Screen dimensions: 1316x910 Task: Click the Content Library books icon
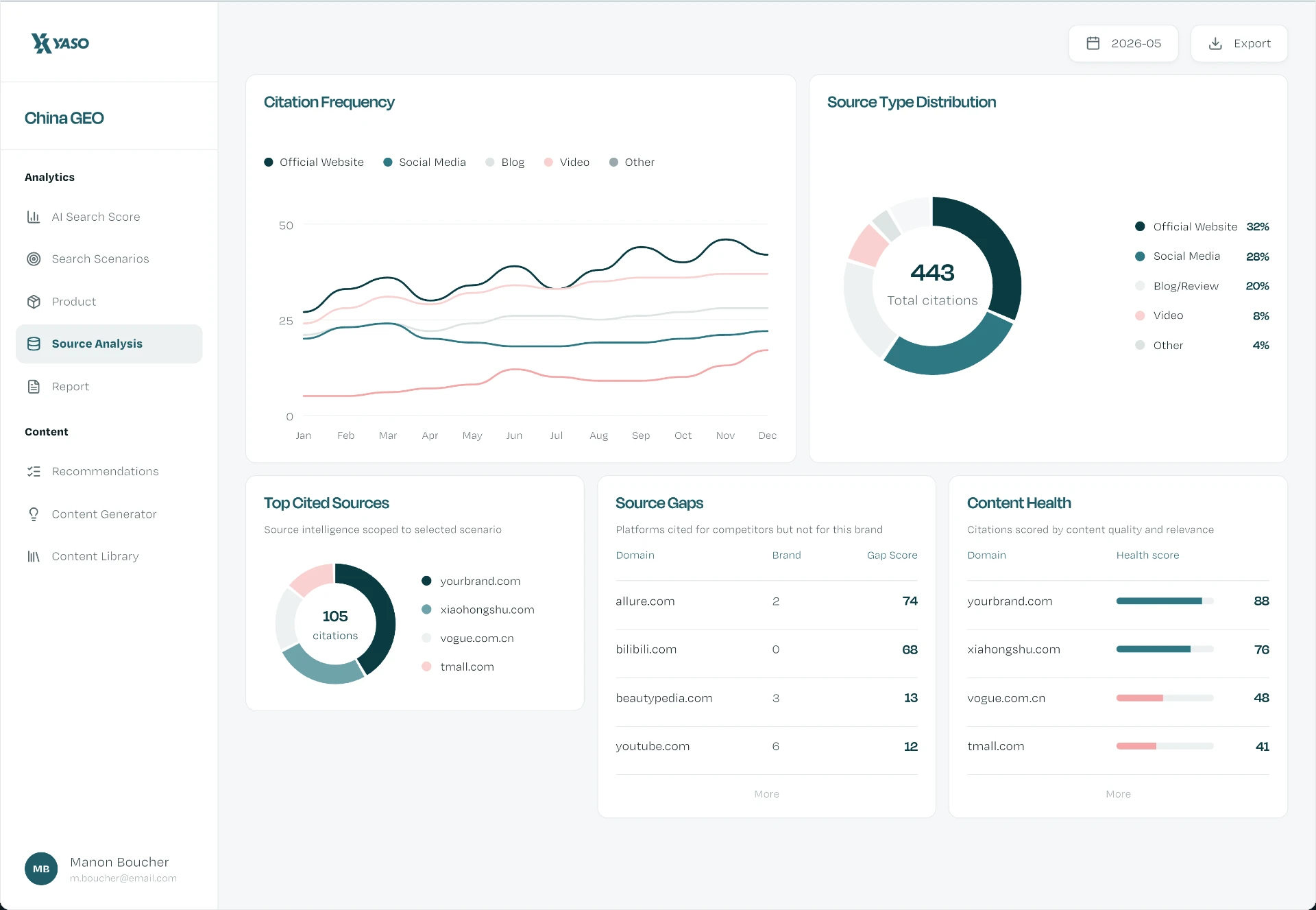pos(34,557)
